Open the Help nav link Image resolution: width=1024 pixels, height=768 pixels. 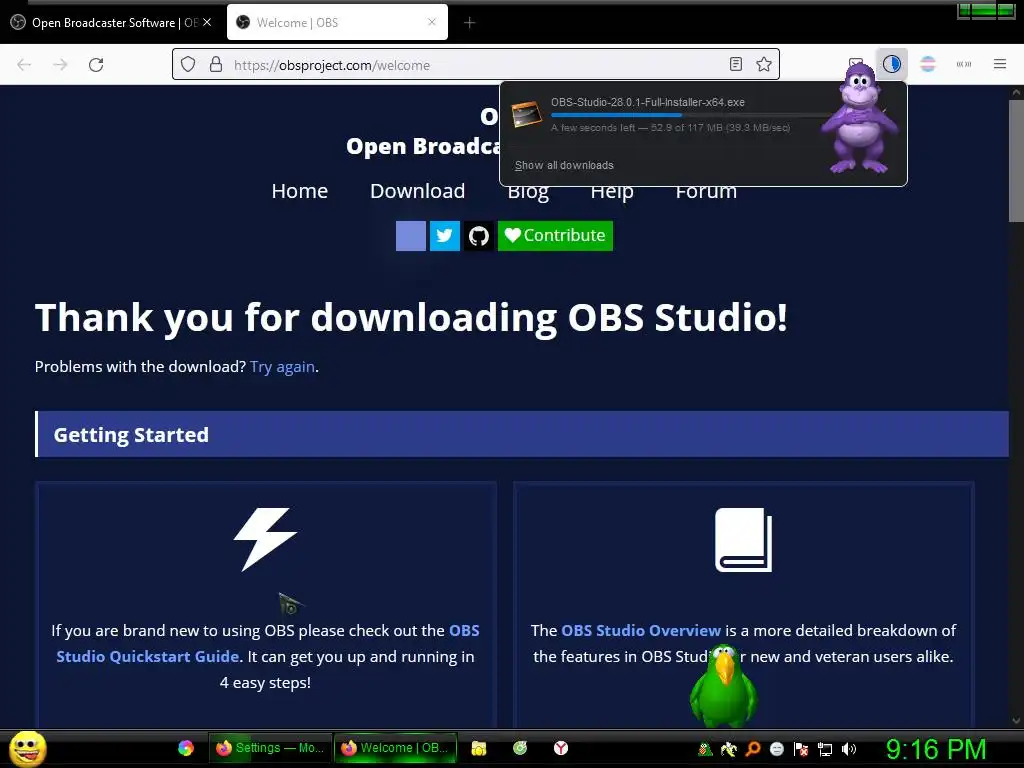coord(612,193)
